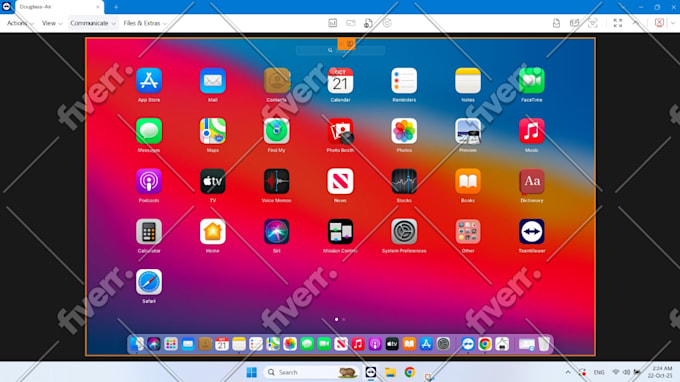Expand the Files & Extras menu
The height and width of the screenshot is (382, 680).
145,23
